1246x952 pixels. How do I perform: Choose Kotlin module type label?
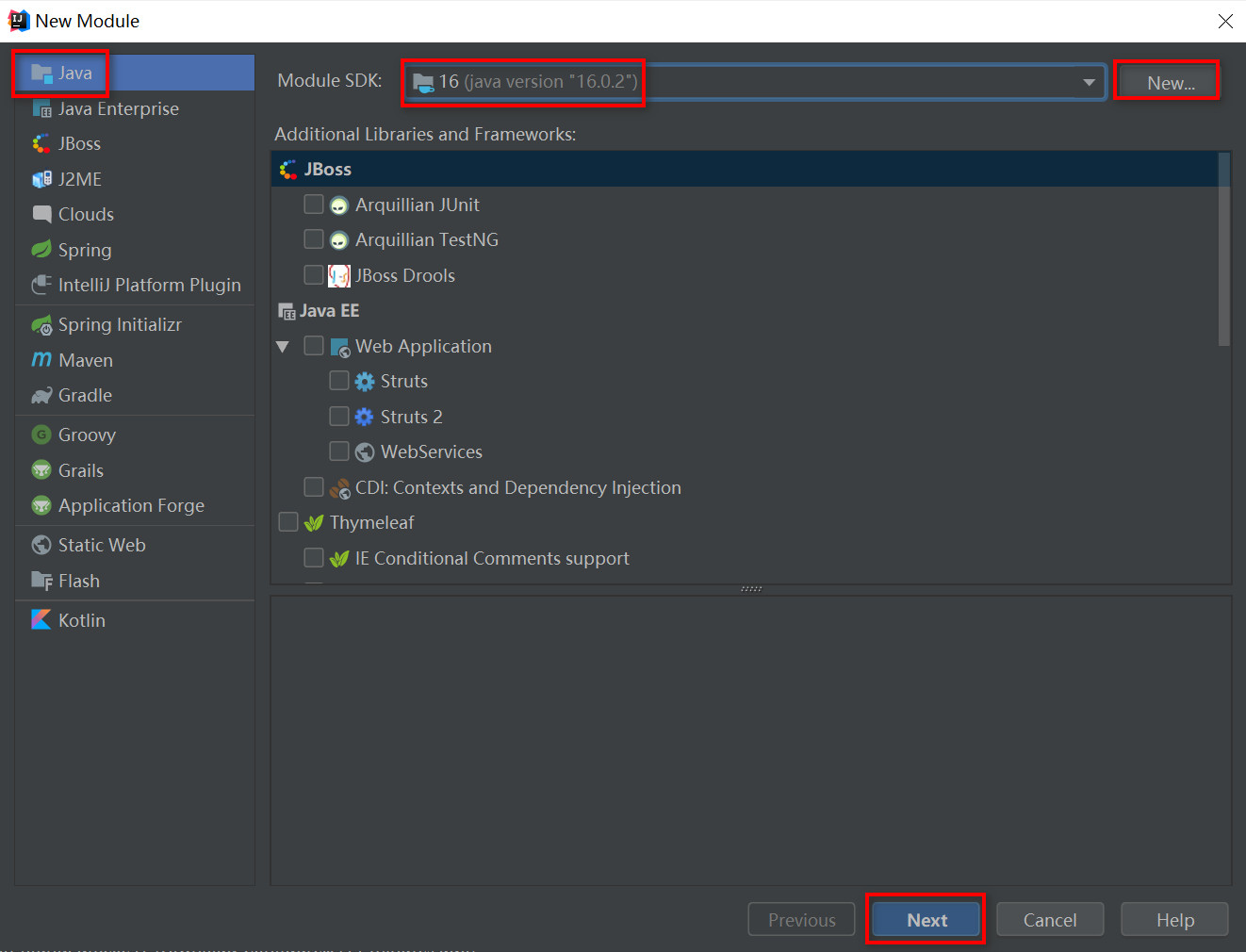(x=82, y=620)
